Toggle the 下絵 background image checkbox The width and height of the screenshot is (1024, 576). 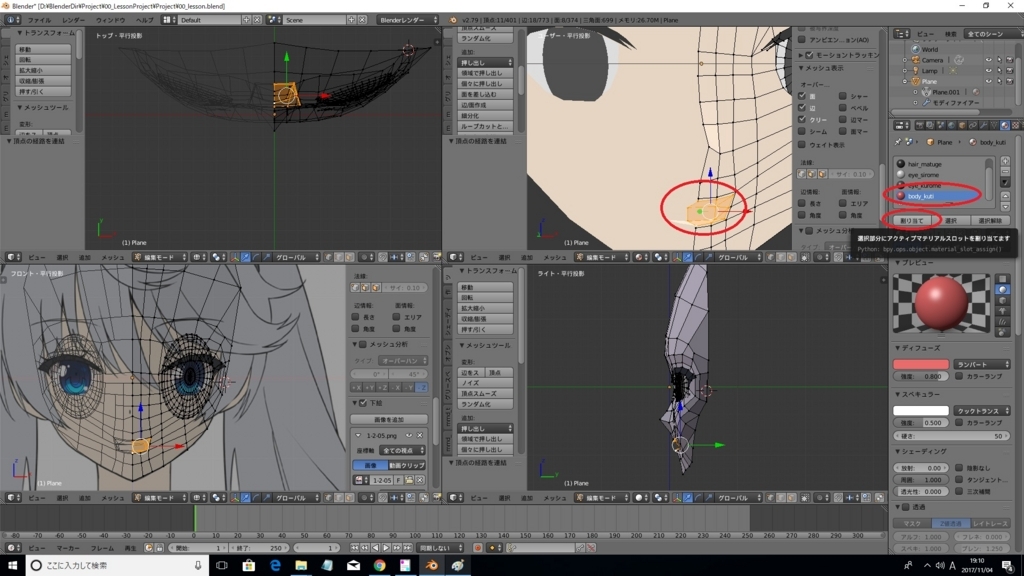click(363, 403)
